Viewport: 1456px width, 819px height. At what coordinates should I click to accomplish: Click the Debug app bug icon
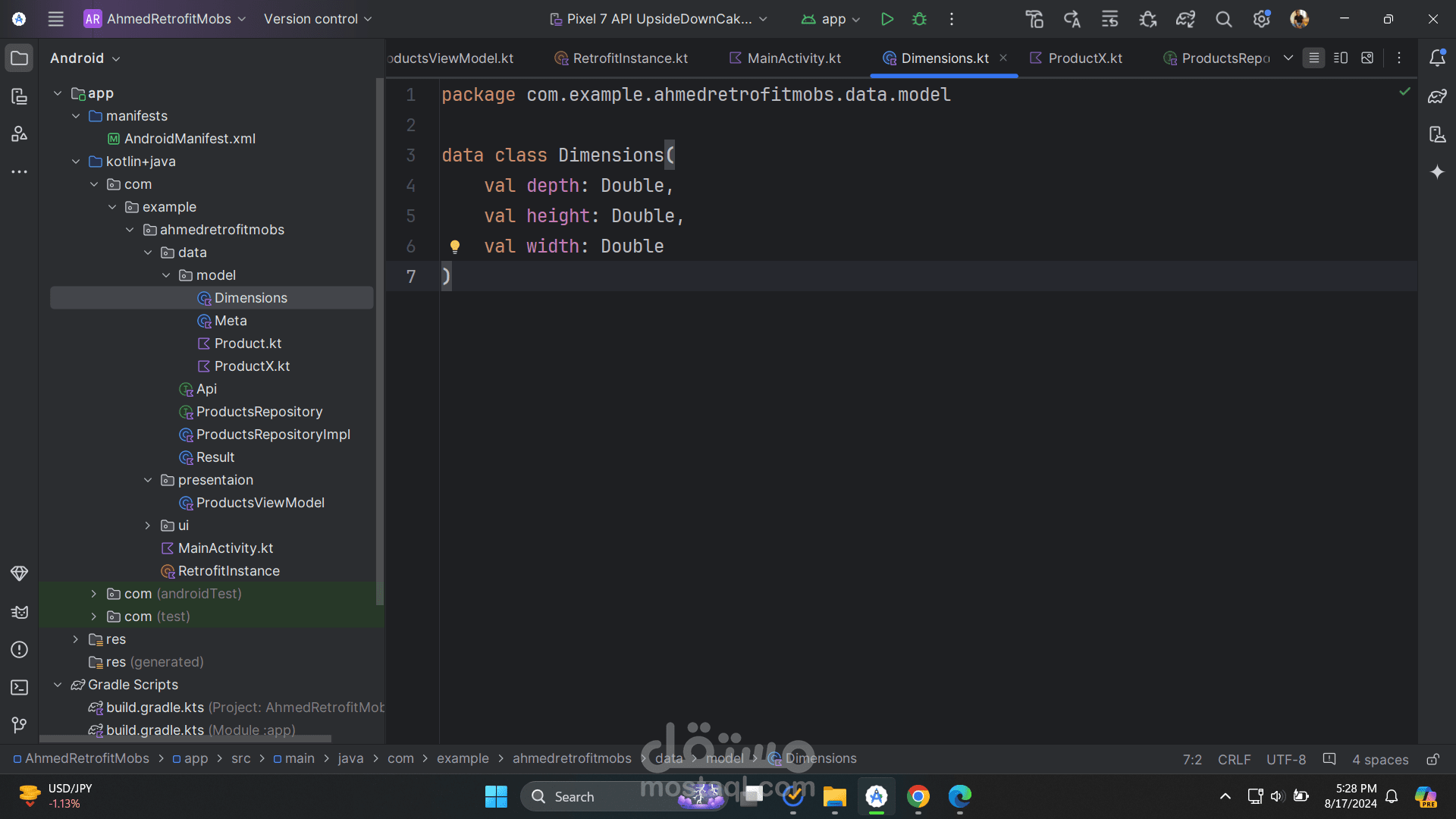pos(919,19)
